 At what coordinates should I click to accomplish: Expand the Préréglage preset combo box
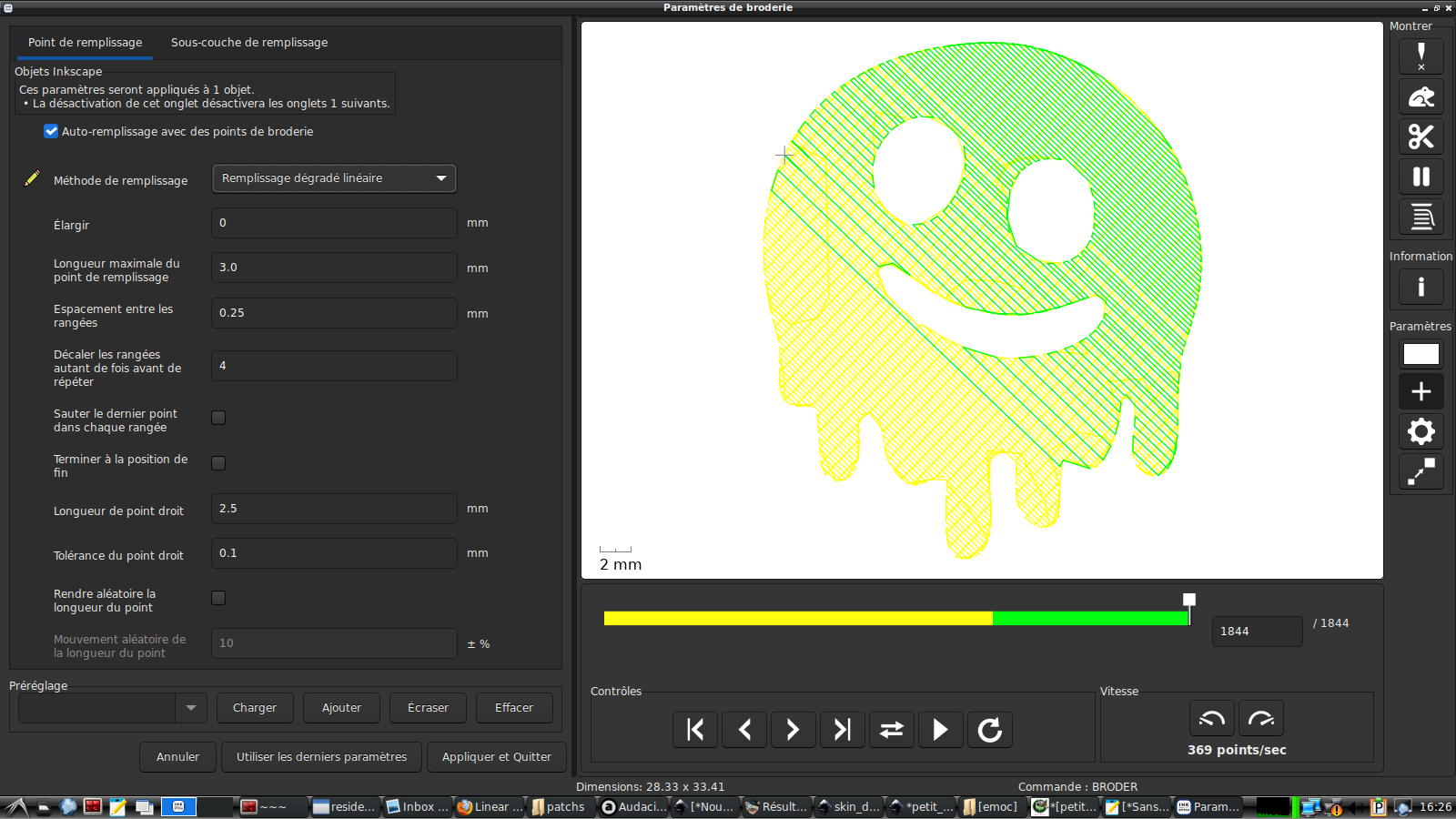(x=190, y=708)
